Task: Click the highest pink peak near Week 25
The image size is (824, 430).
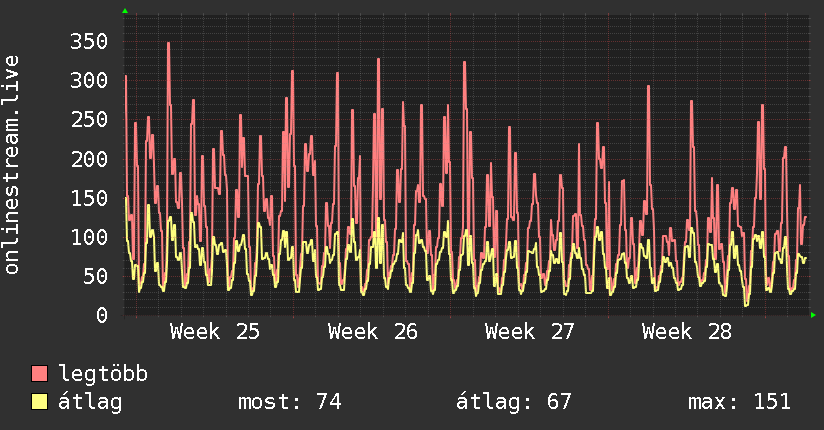Action: (168, 43)
